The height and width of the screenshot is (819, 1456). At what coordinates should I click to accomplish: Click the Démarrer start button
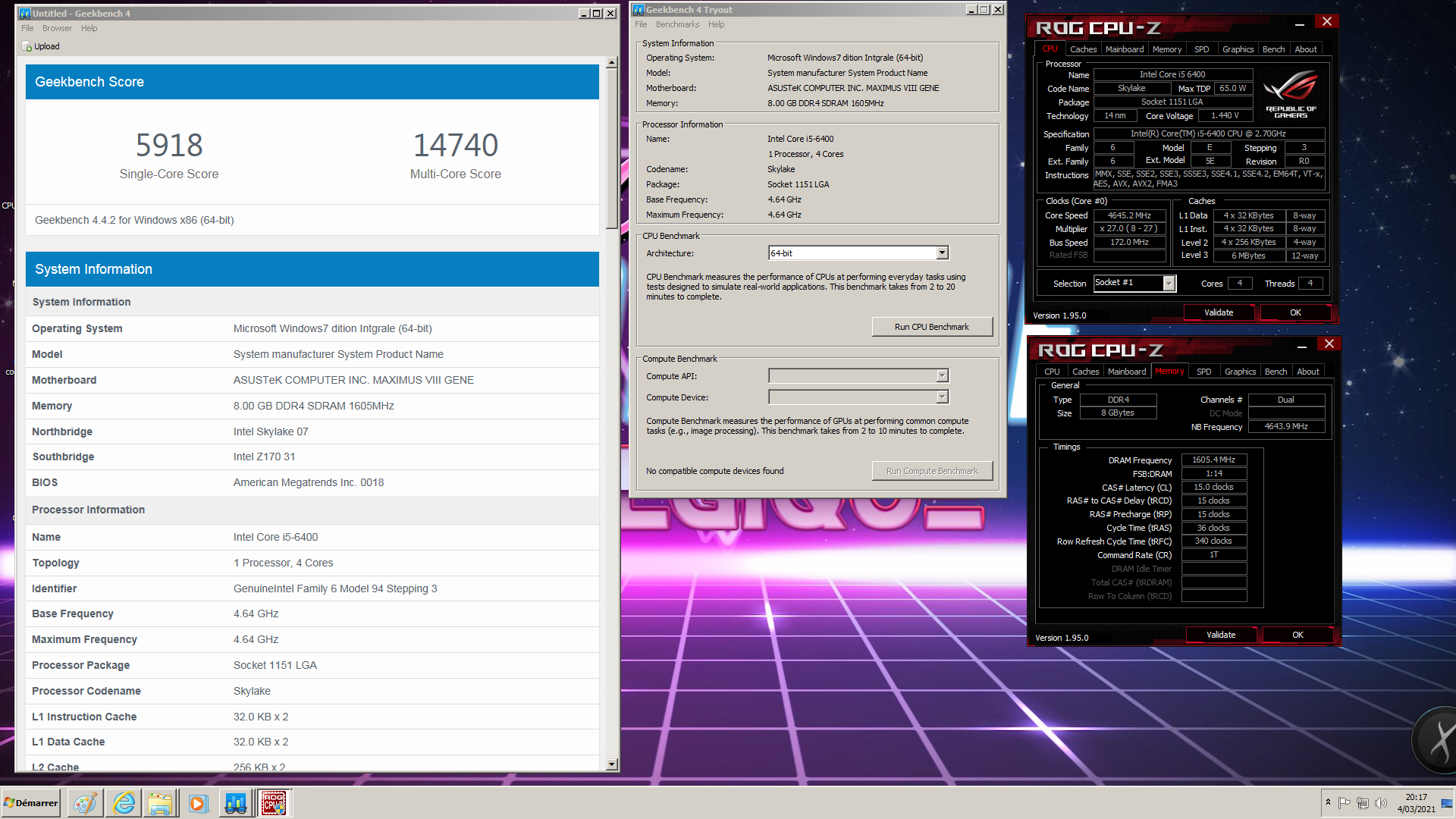31,803
